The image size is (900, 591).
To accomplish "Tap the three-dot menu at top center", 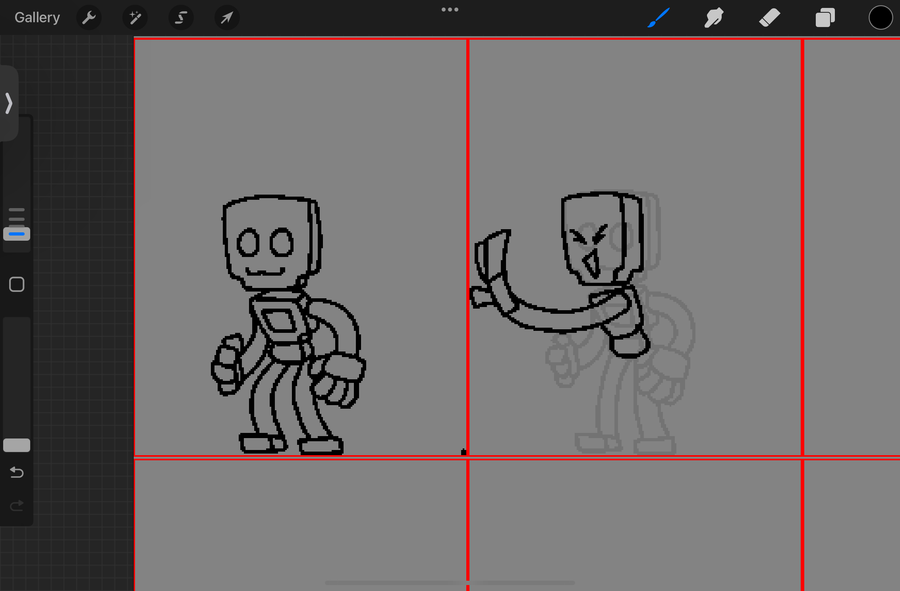I will click(450, 10).
